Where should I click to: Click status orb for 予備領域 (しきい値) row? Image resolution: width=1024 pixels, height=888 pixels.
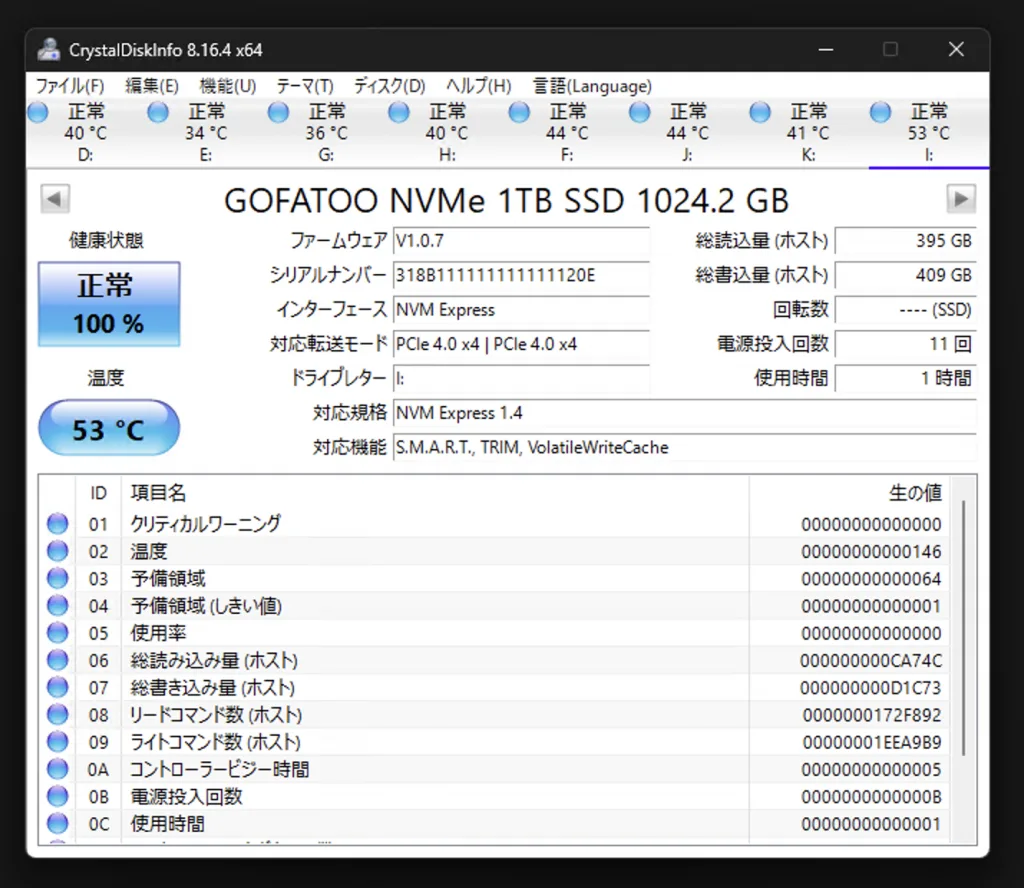tap(57, 606)
